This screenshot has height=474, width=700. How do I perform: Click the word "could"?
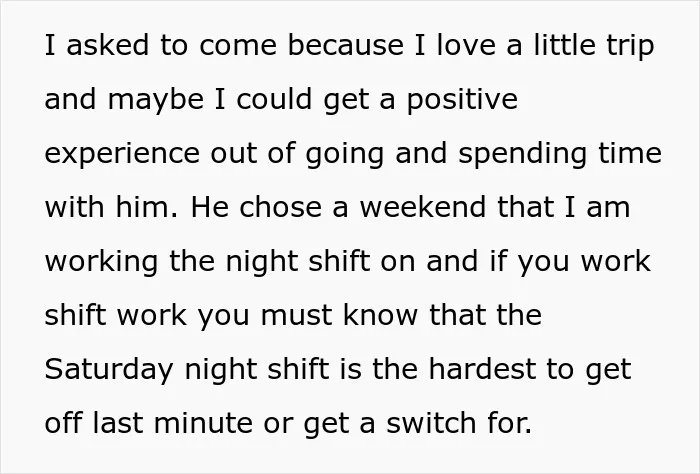274,99
